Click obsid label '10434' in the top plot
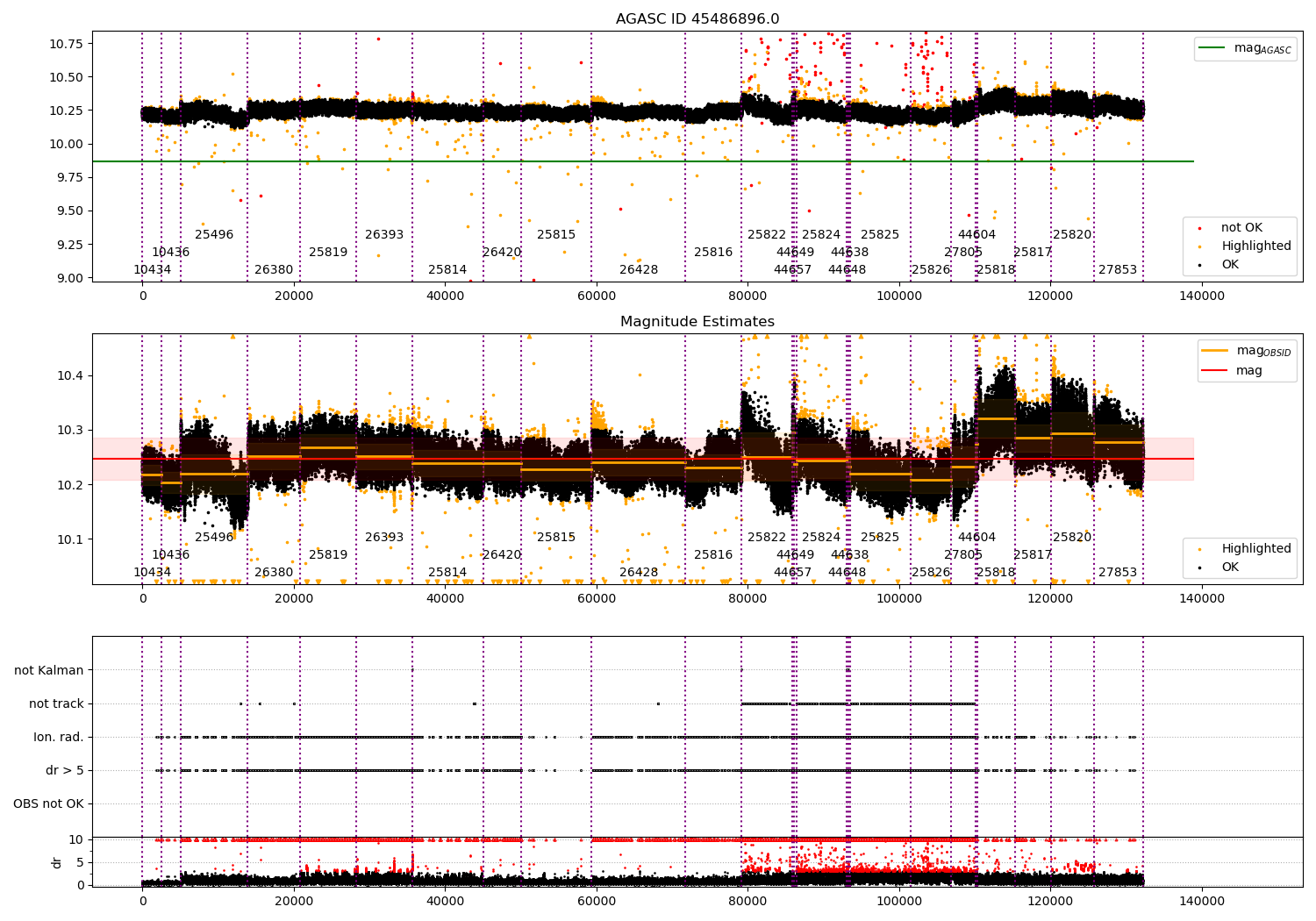The width and height of the screenshot is (1316, 921). click(152, 269)
